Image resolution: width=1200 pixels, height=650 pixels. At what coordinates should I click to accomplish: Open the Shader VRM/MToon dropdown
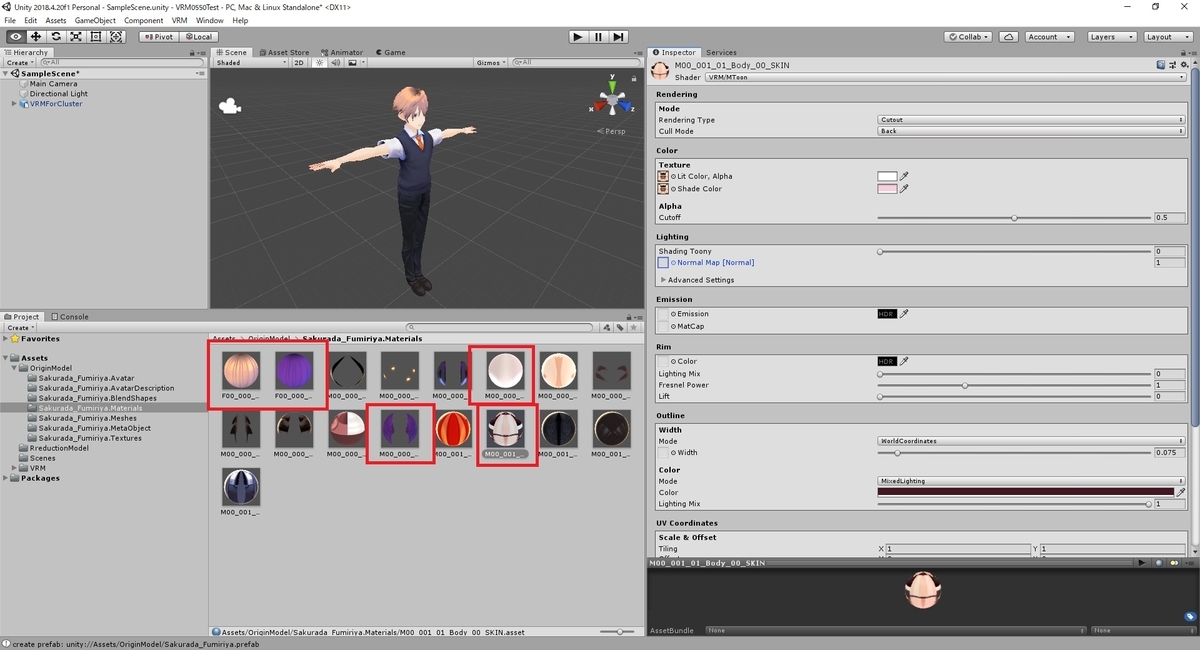[944, 77]
